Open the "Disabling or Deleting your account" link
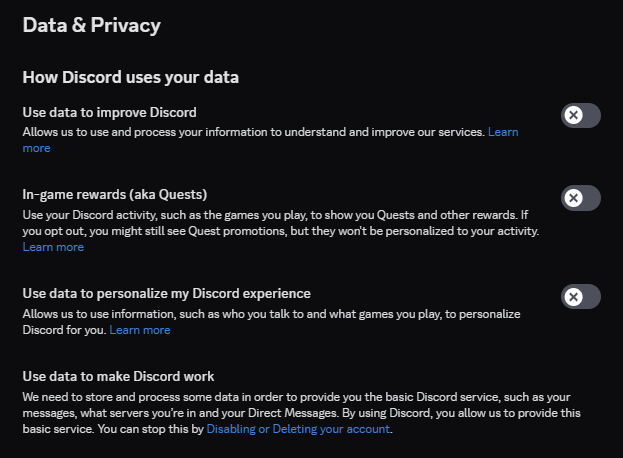 (x=299, y=429)
